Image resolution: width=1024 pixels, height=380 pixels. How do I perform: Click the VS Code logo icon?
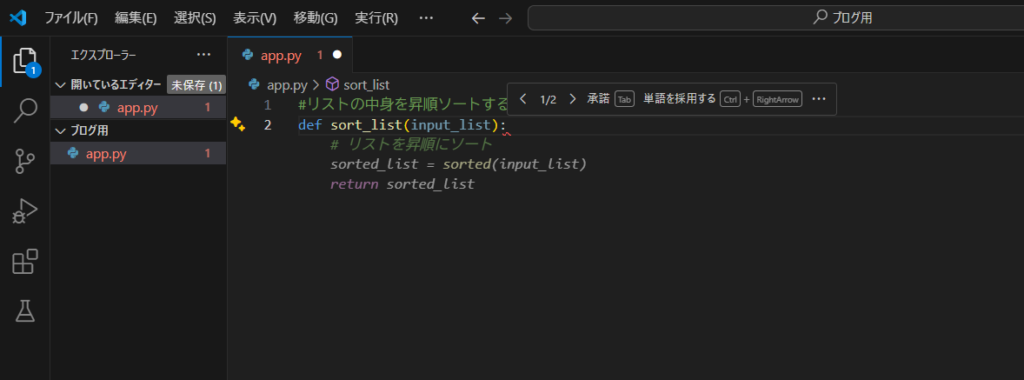tap(17, 18)
